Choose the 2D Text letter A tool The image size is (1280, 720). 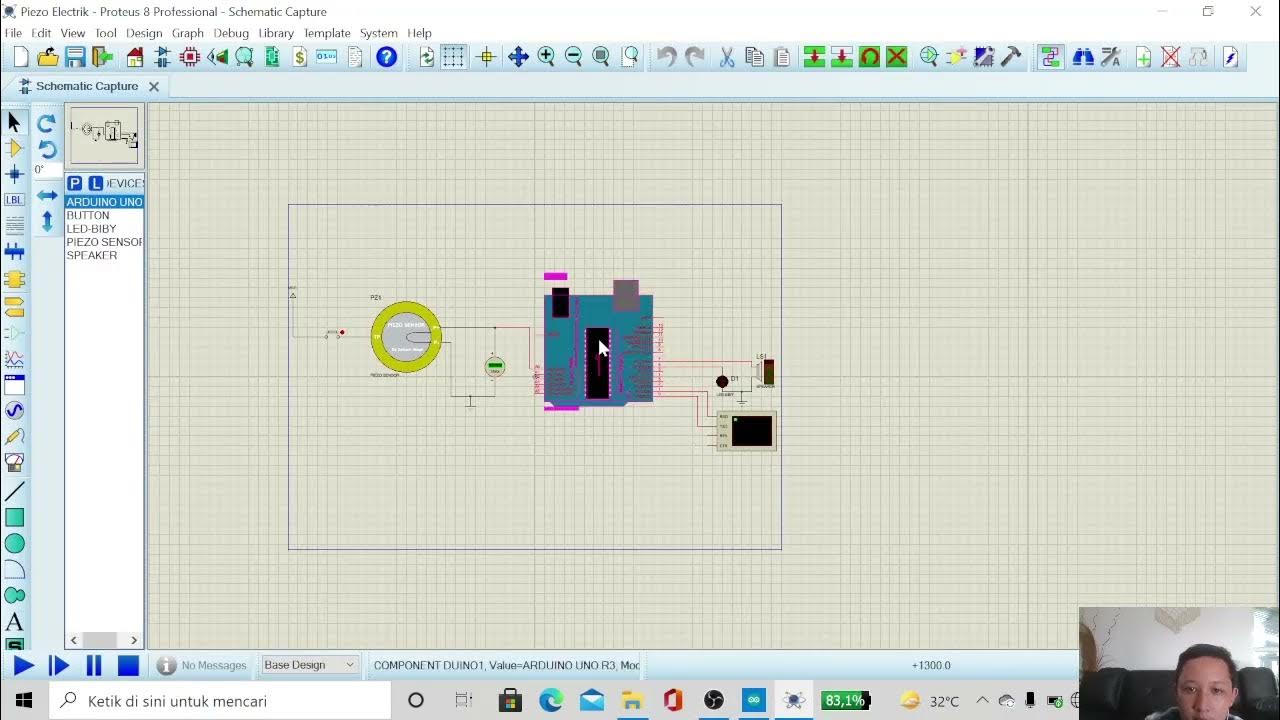tap(14, 622)
